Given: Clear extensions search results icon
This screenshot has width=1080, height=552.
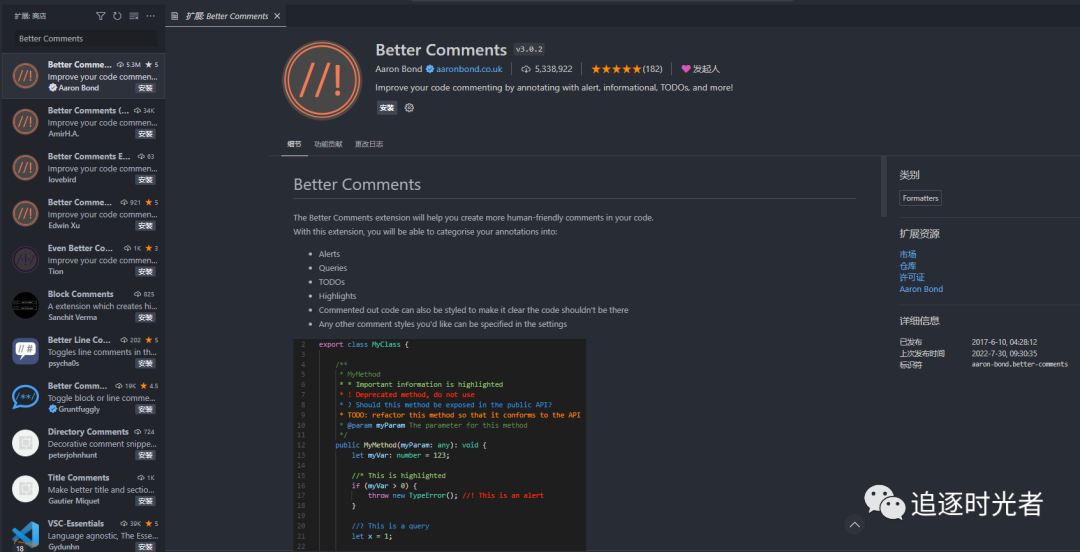Looking at the screenshot, I should 134,16.
